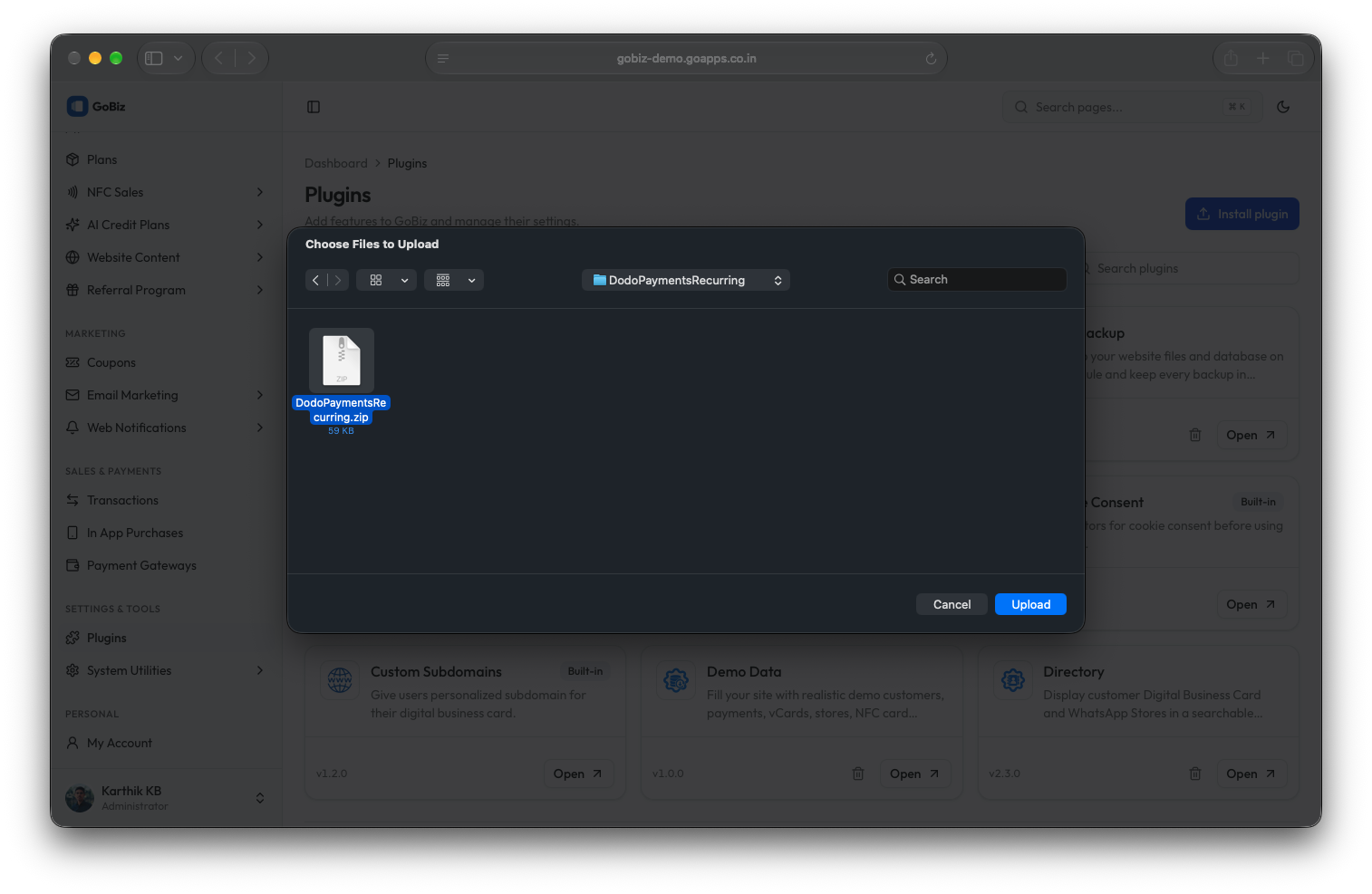Click the Safari address bar

click(x=686, y=58)
